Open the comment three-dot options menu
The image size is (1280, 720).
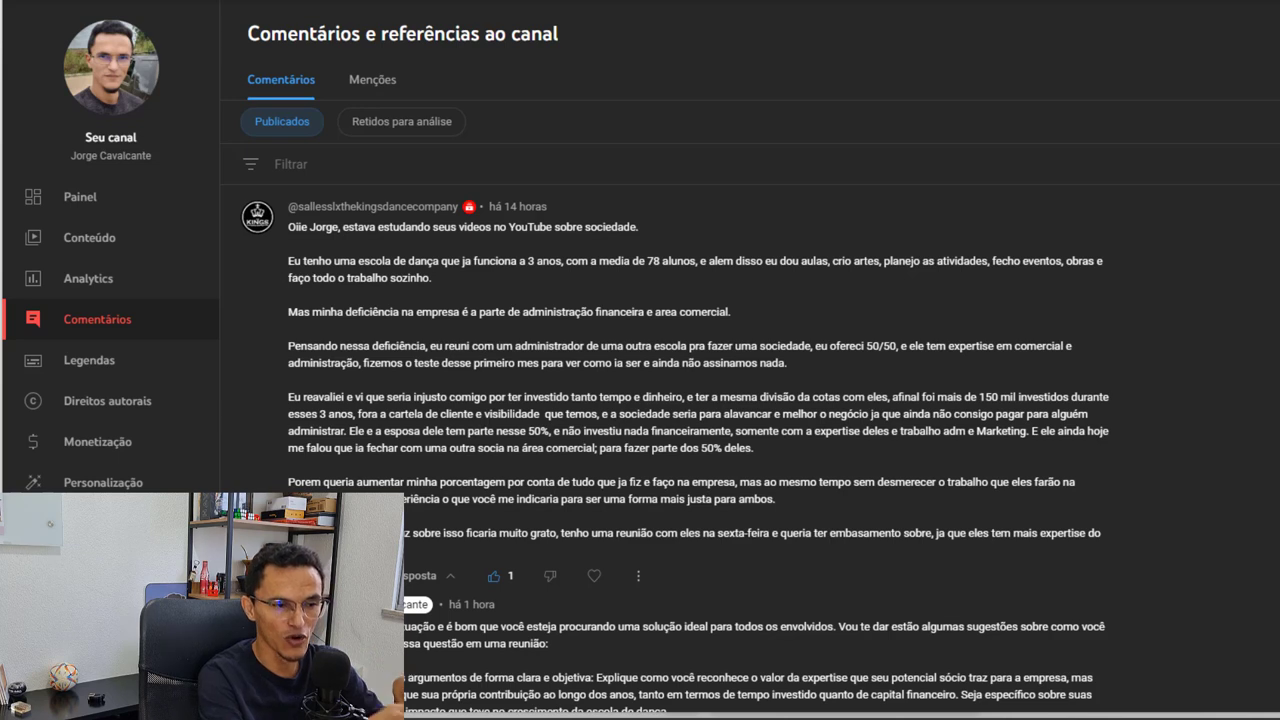pos(638,576)
